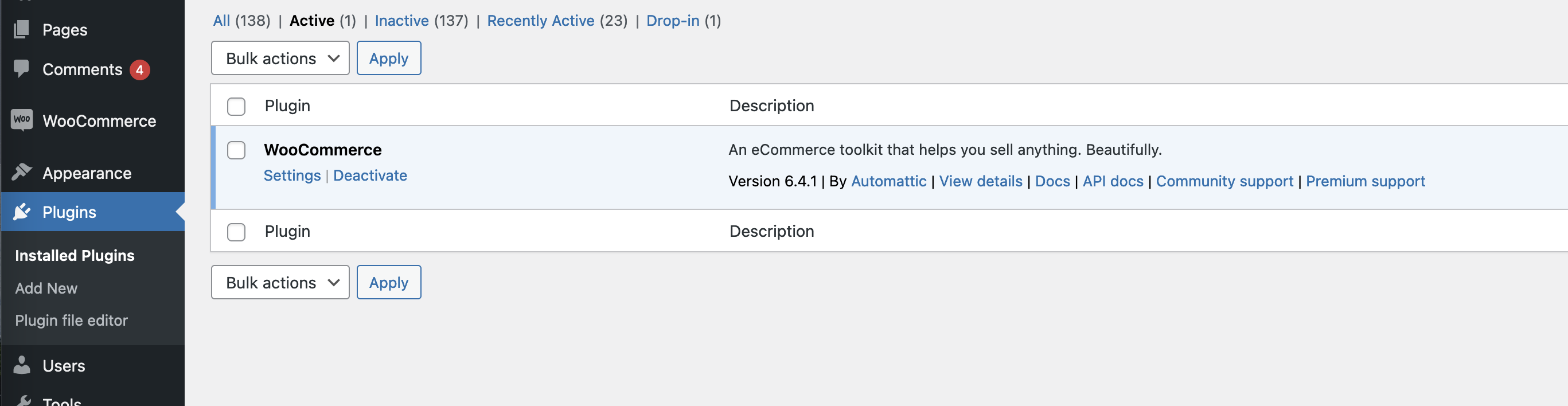Screen dimensions: 1568x406
Task: Choose Add New plugin submenu
Action: (x=46, y=288)
